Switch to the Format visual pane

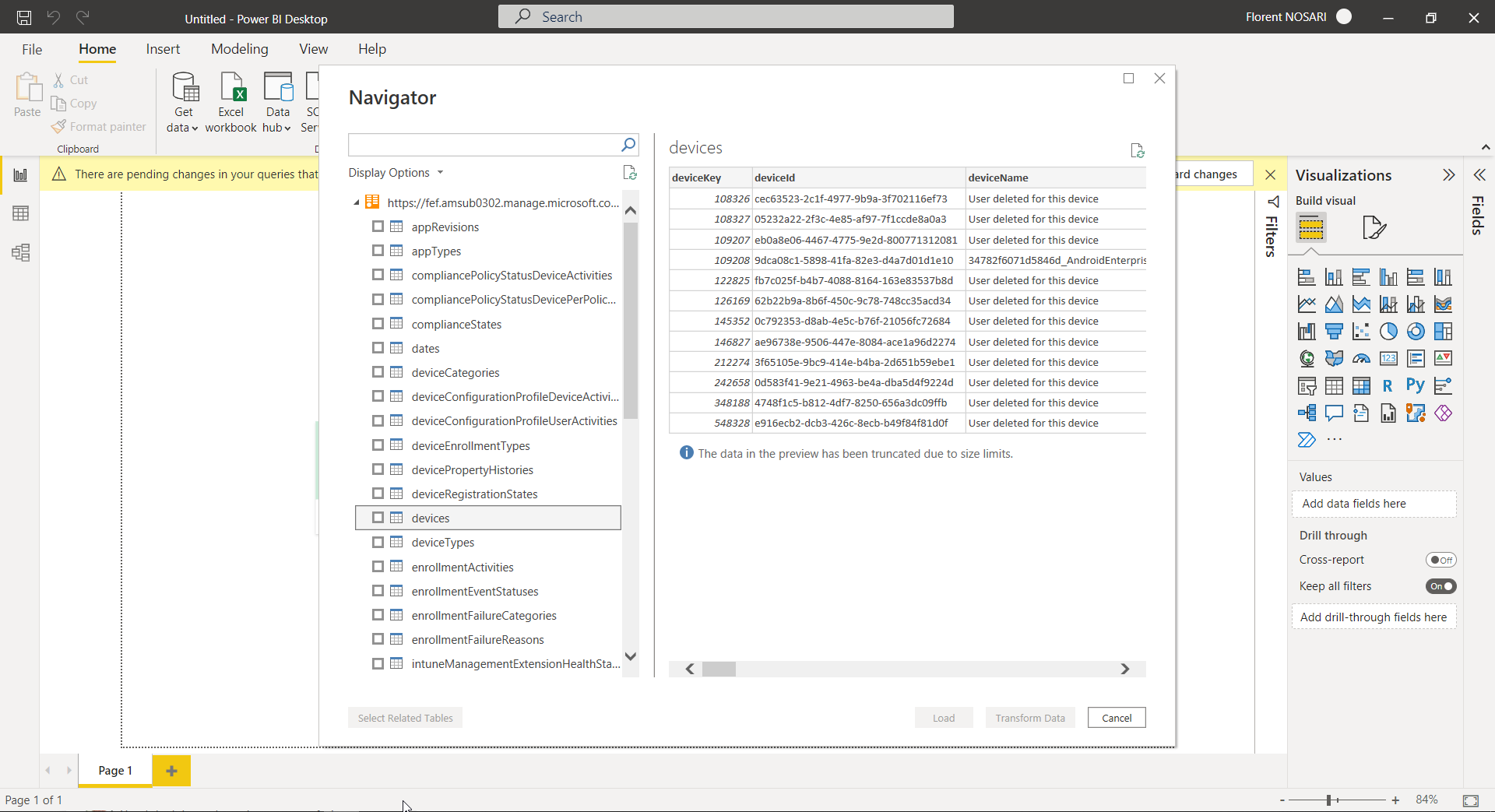[1374, 227]
